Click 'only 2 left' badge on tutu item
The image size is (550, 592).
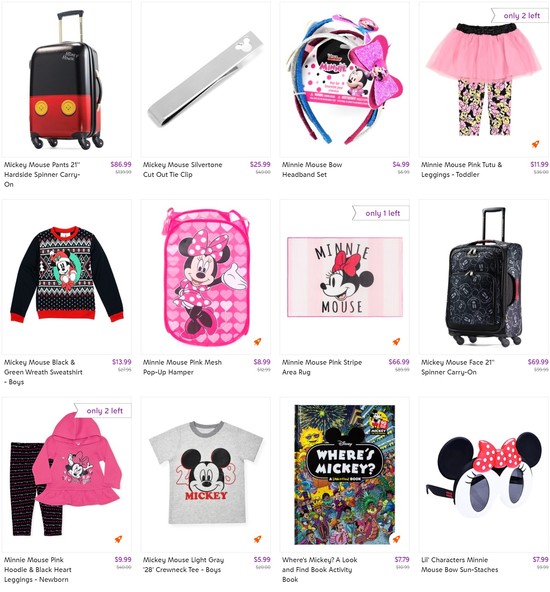pyautogui.click(x=520, y=15)
